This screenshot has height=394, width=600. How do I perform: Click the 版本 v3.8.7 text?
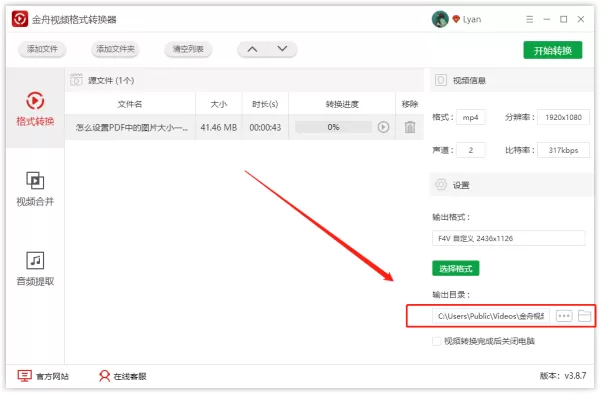tap(563, 376)
